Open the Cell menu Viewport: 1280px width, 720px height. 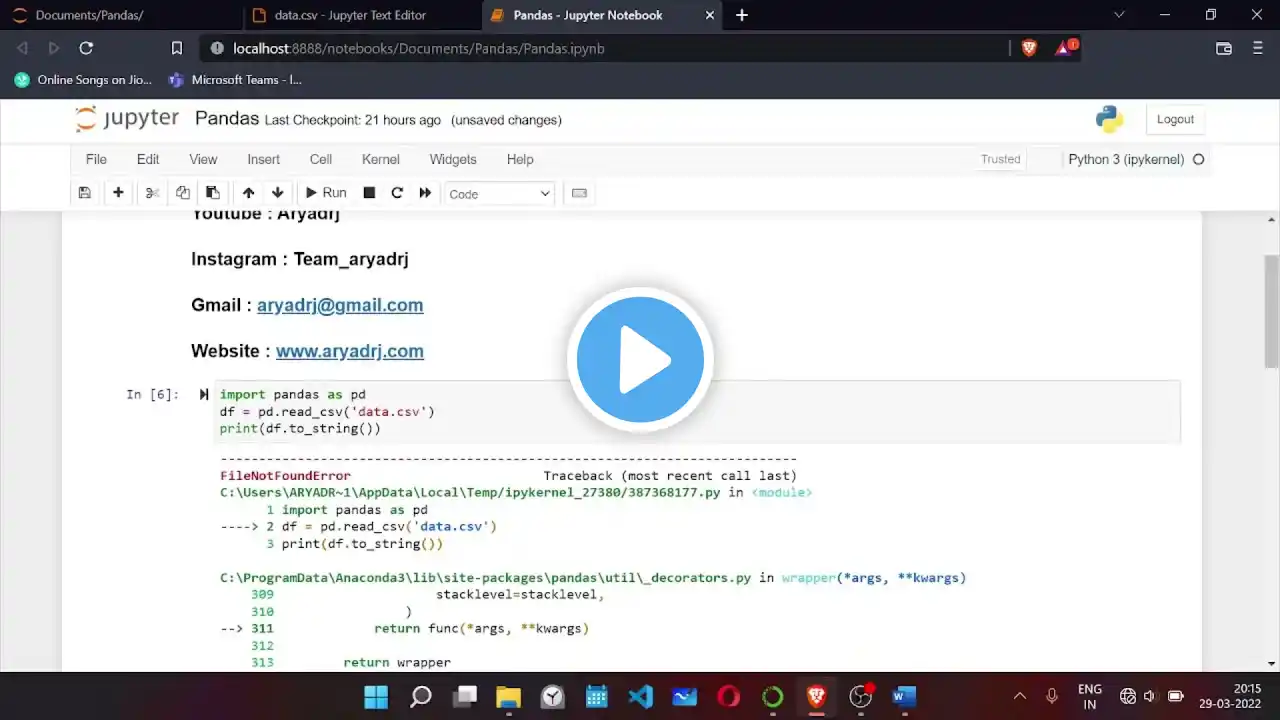coord(321,159)
